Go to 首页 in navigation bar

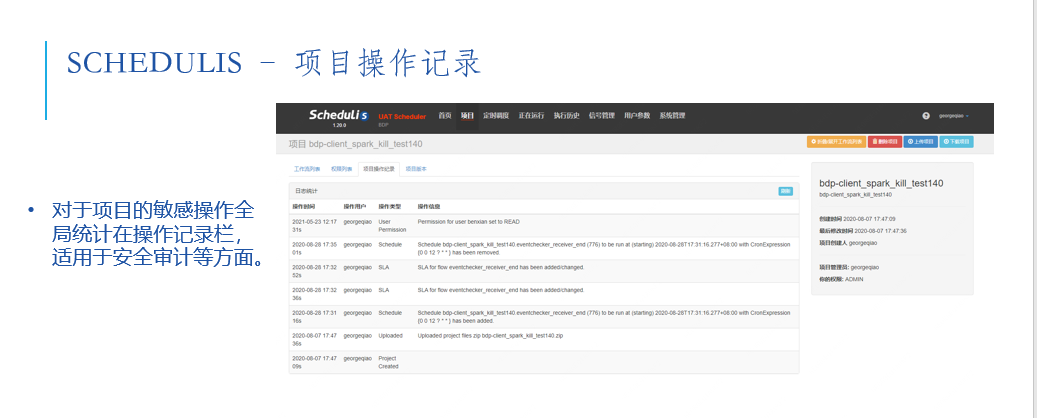[x=444, y=116]
